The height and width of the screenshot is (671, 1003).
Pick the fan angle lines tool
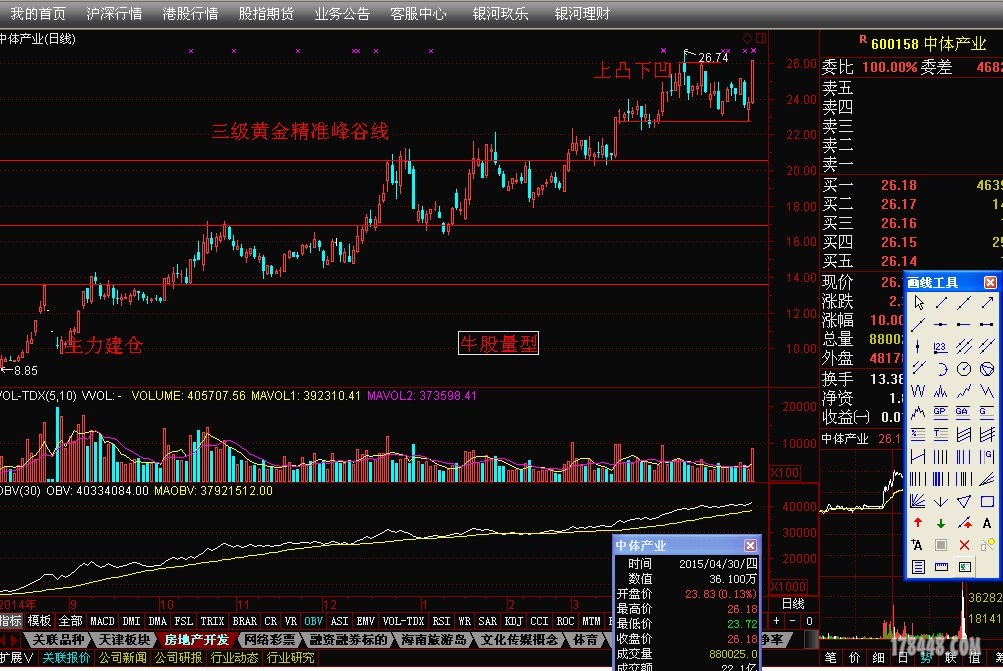click(x=987, y=478)
